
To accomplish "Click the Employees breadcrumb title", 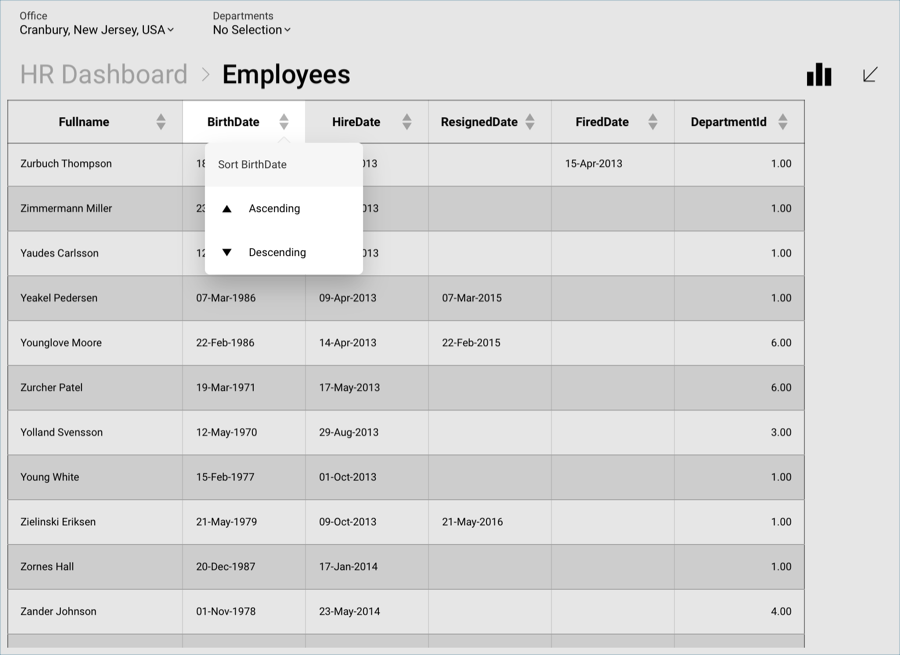I will pyautogui.click(x=286, y=75).
